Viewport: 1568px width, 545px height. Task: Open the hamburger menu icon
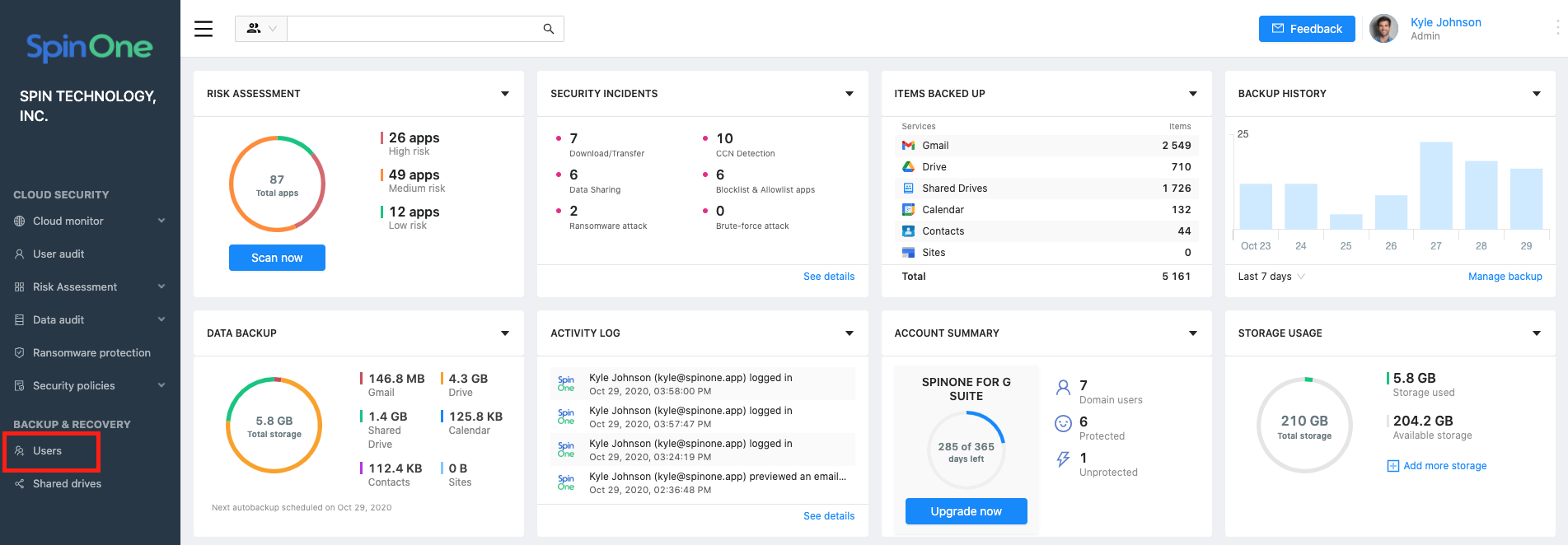coord(204,29)
